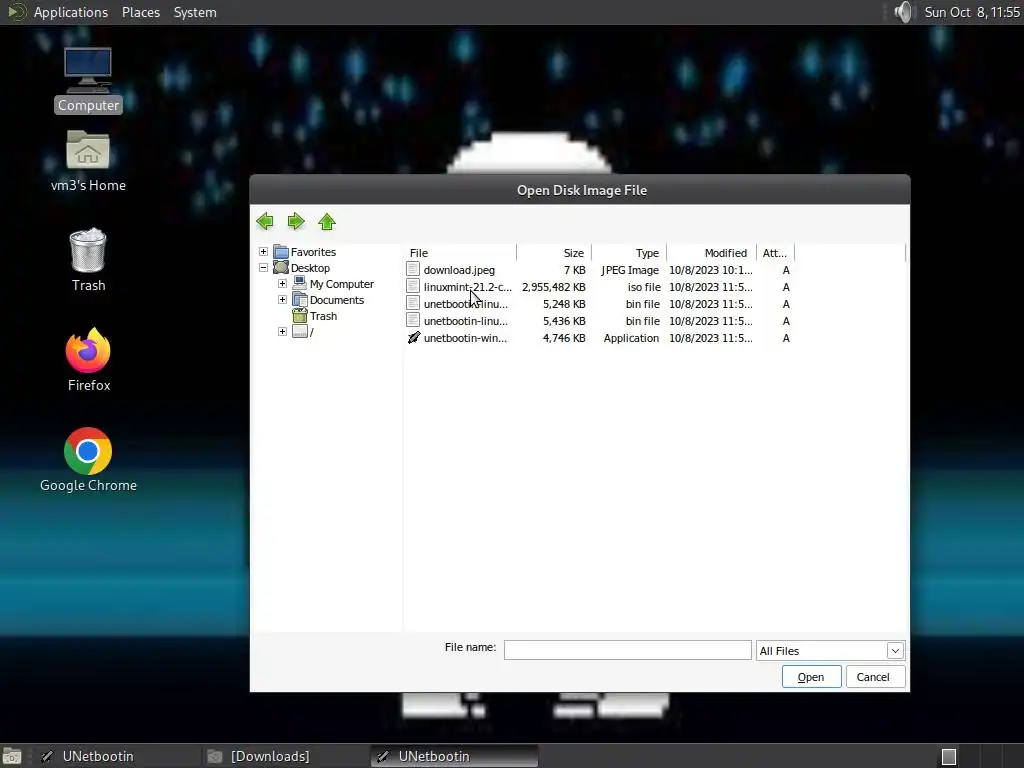1024x768 pixels.
Task: Click the 4,746 KB size cell
Action: click(x=564, y=338)
